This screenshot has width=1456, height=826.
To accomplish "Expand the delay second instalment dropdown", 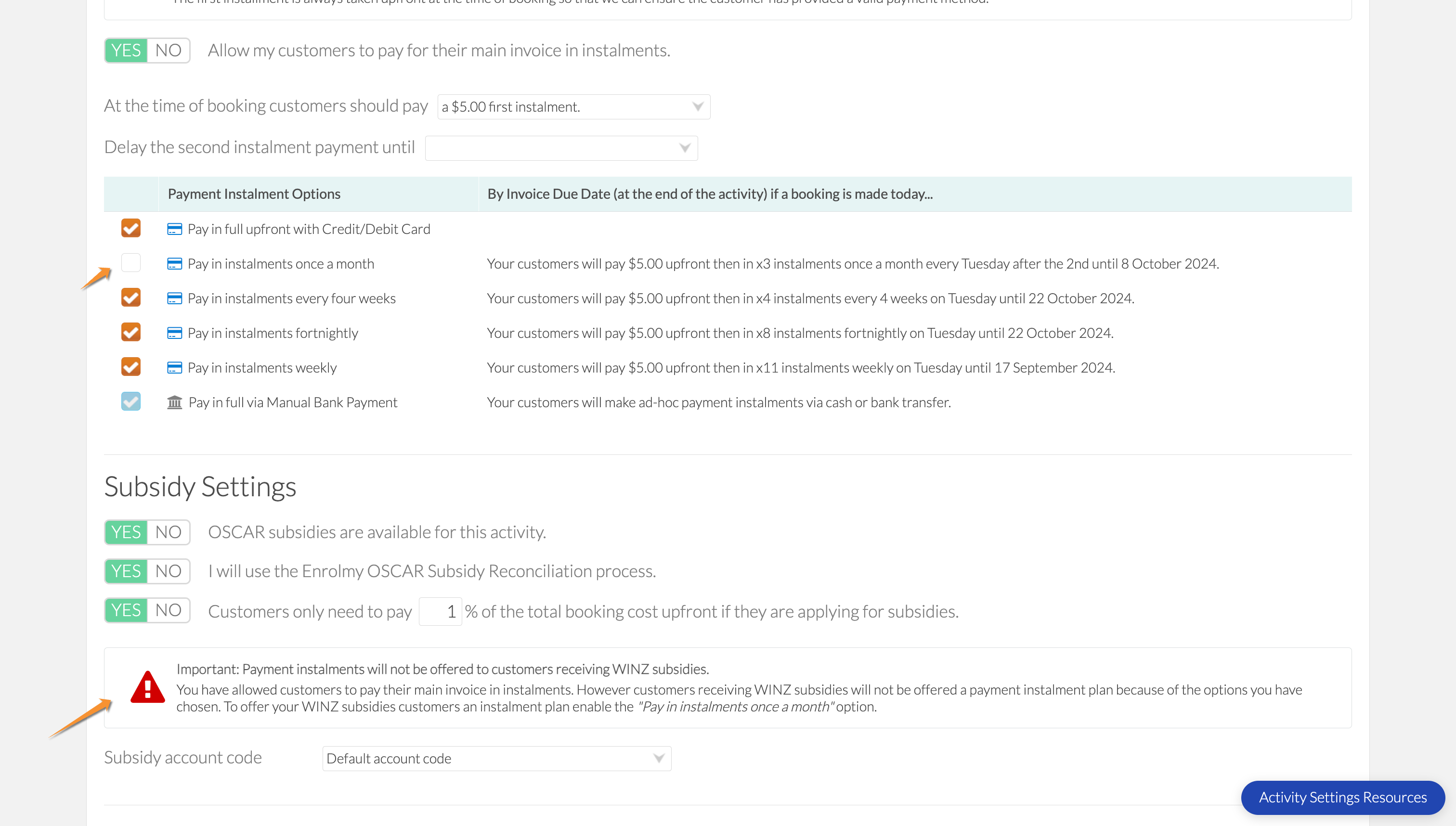I will (688, 148).
